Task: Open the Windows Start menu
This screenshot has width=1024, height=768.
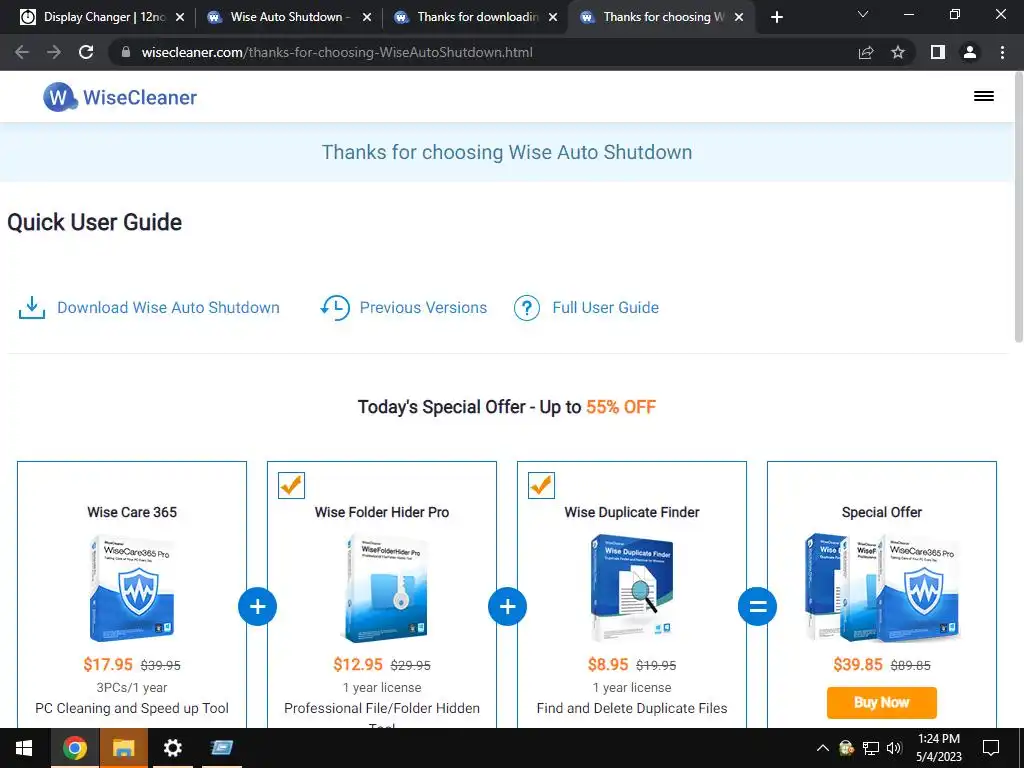Action: point(24,748)
